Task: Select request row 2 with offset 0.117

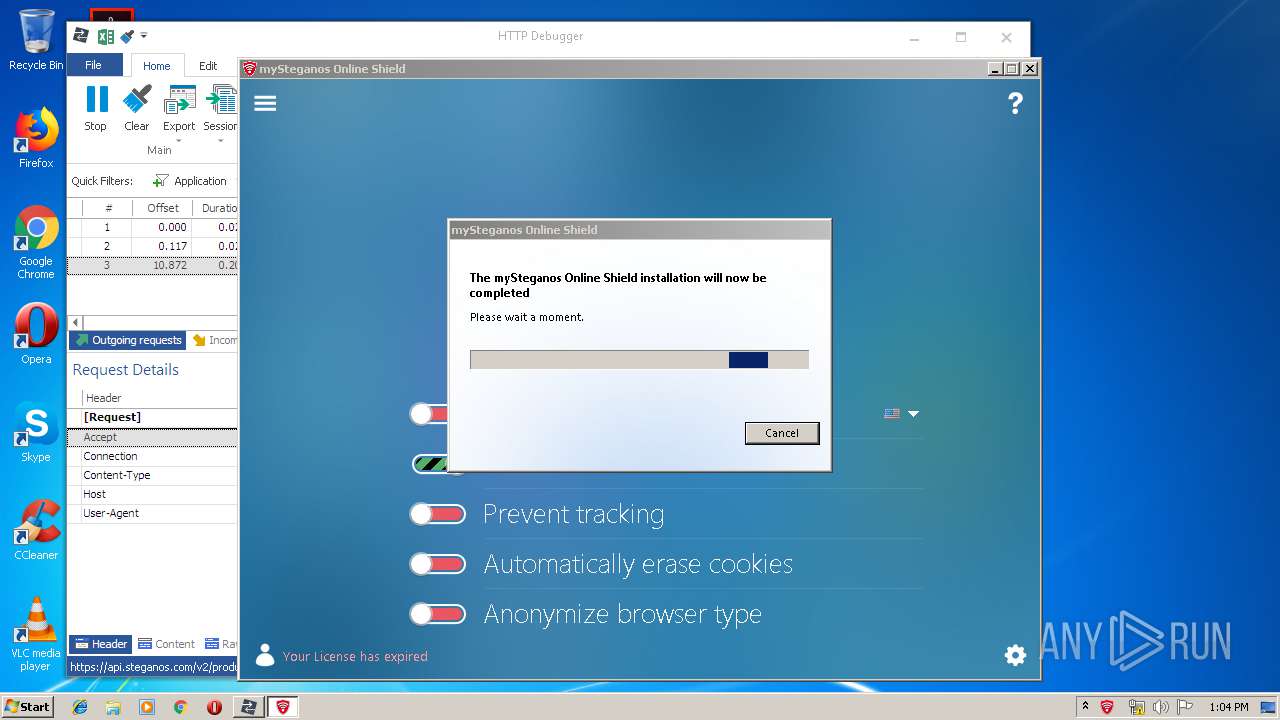Action: tap(152, 246)
